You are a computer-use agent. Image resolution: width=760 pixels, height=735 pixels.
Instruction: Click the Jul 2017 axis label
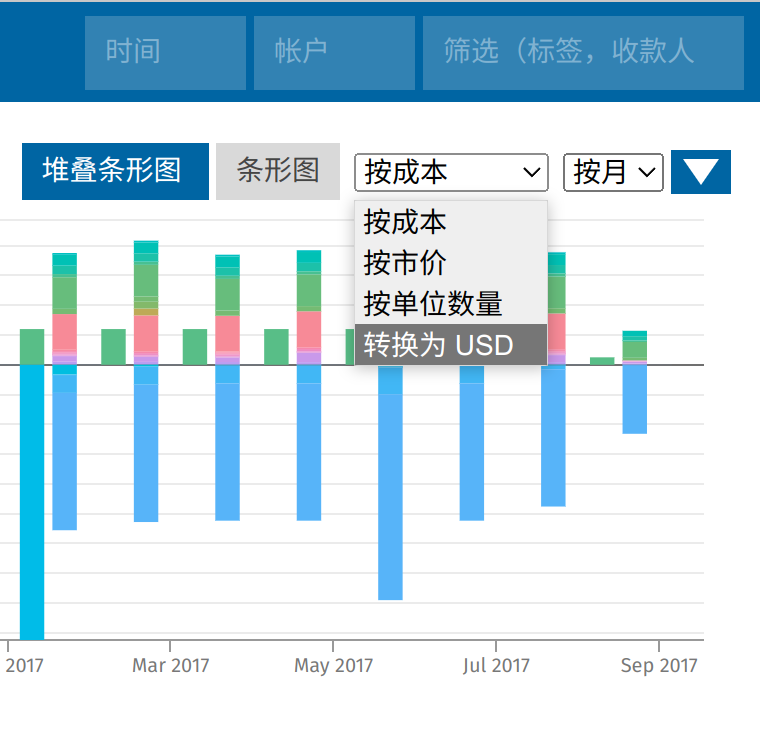tap(496, 666)
